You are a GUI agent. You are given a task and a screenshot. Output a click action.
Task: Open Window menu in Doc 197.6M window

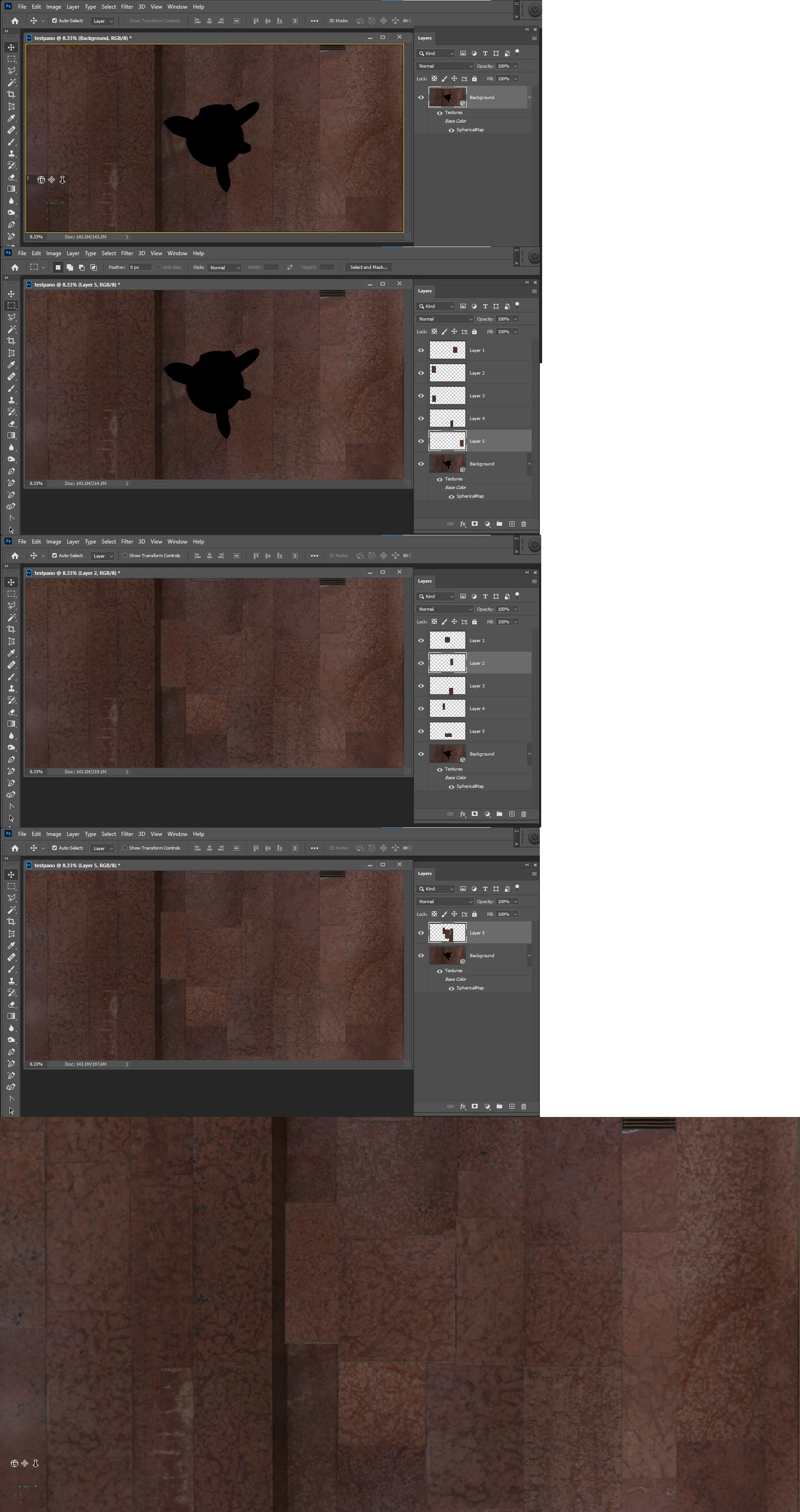[177, 834]
